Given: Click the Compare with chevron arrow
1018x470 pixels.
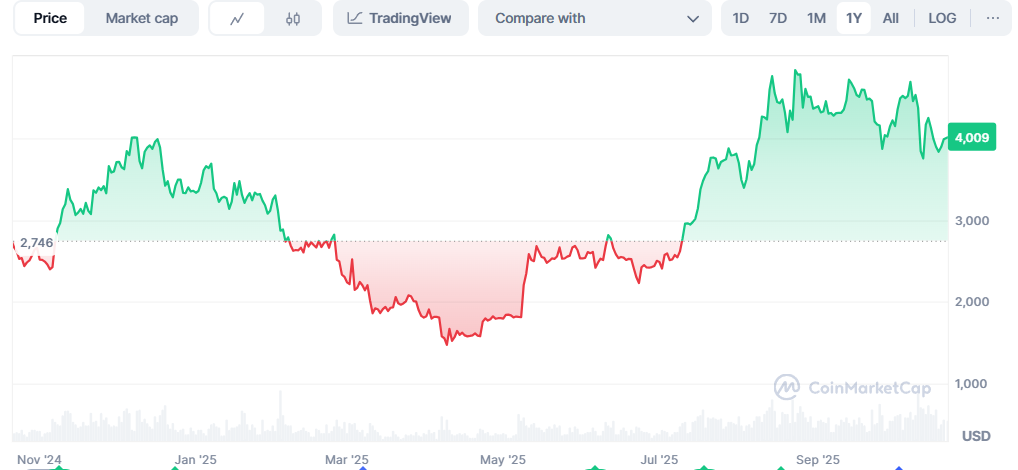Looking at the screenshot, I should coord(693,18).
